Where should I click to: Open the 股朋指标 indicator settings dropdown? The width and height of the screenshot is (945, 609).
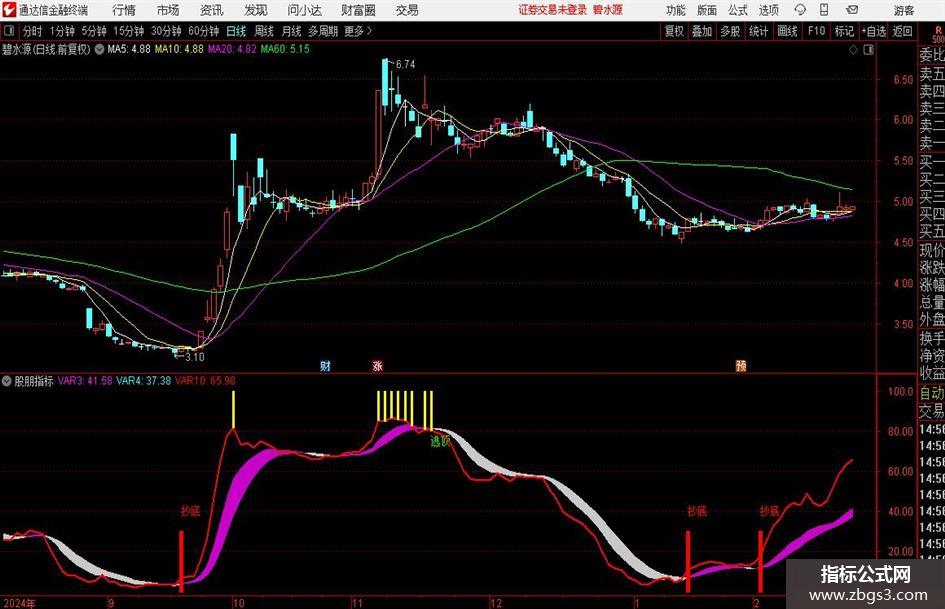tap(7, 380)
